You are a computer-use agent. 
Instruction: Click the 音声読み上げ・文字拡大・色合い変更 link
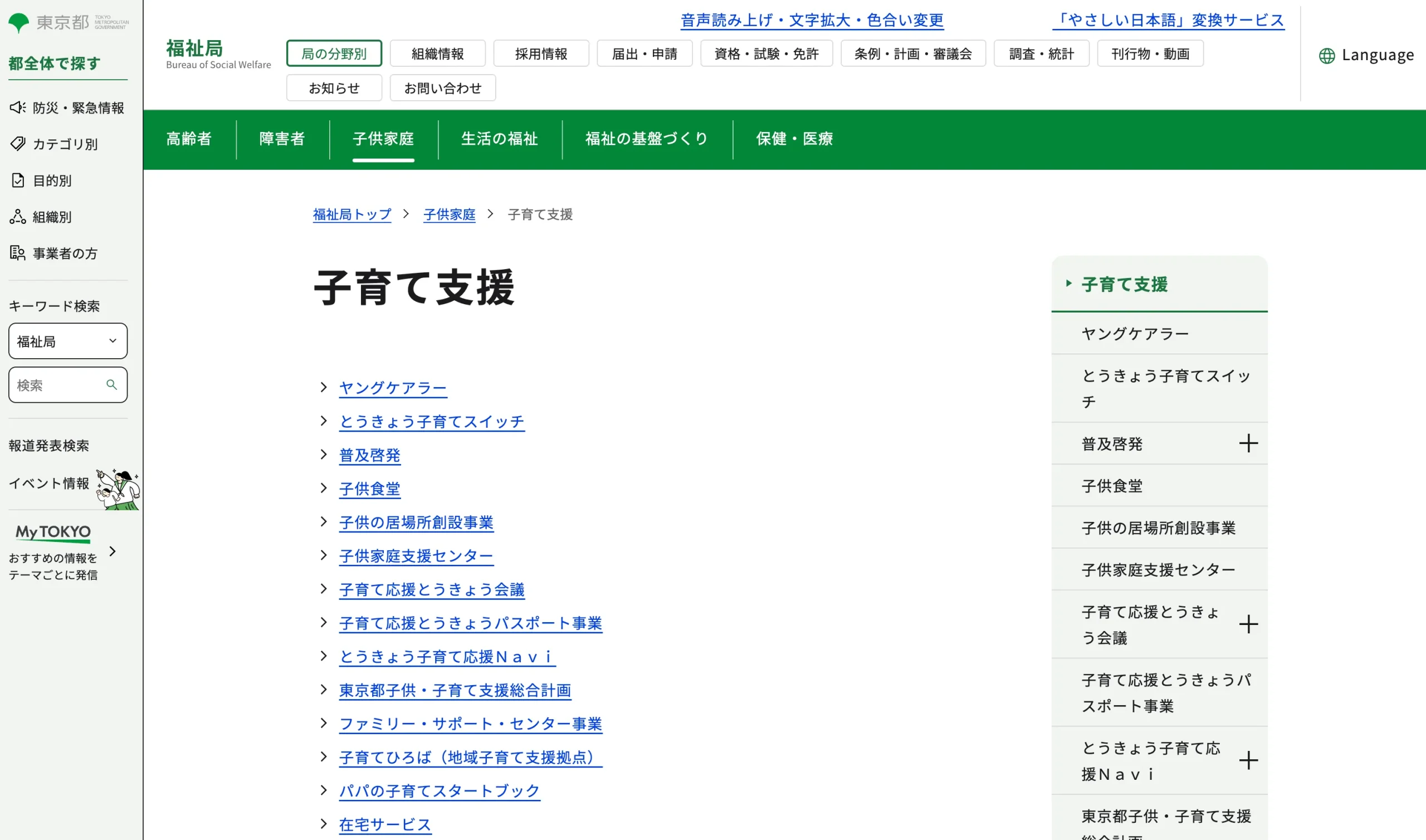pos(812,21)
